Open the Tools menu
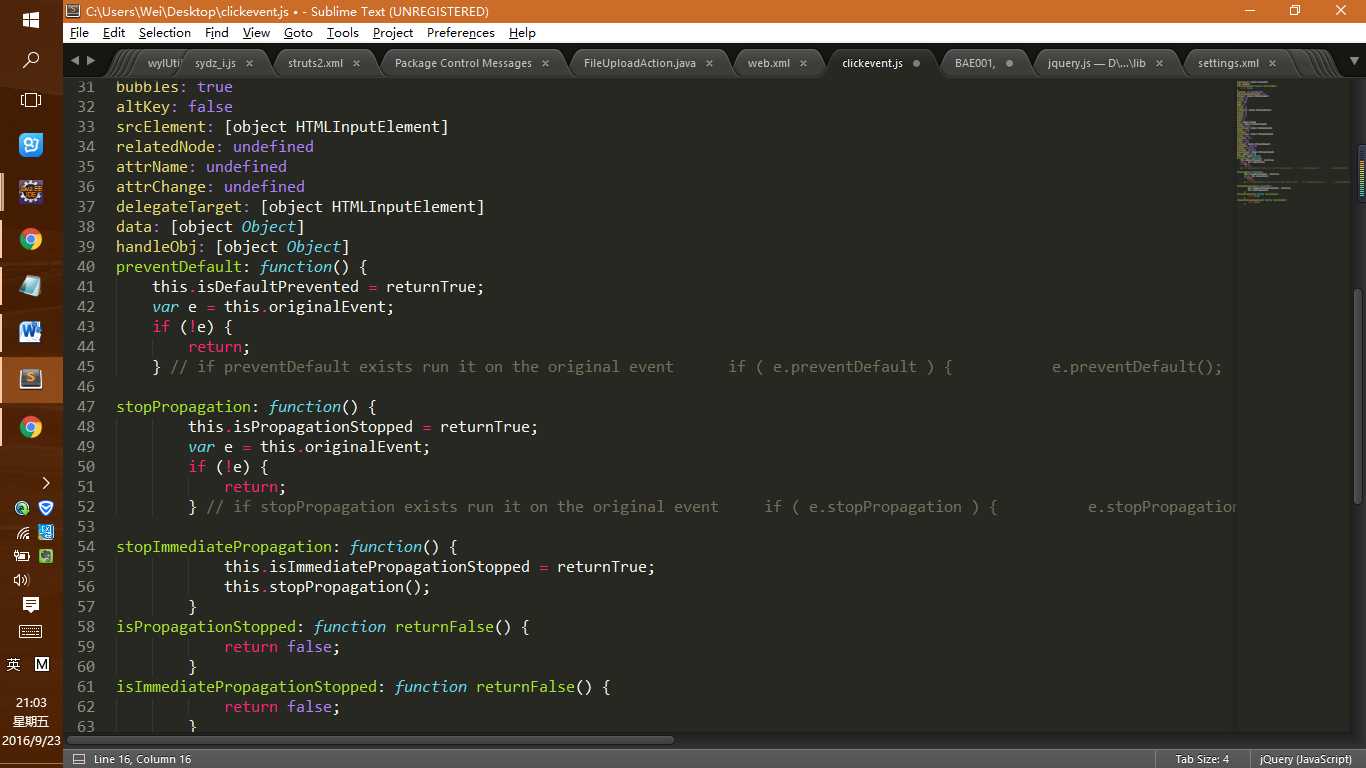1366x768 pixels. (343, 32)
